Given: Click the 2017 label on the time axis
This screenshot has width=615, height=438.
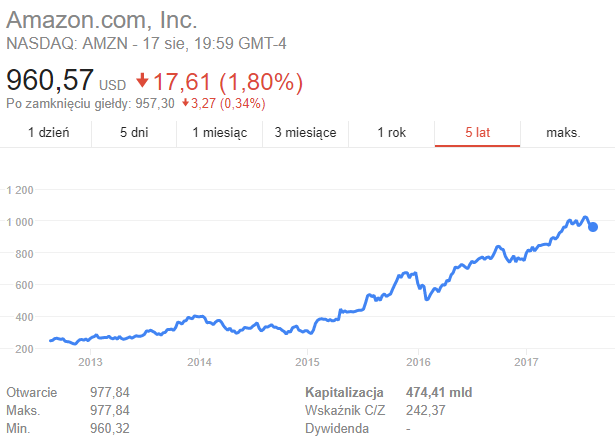Looking at the screenshot, I should pos(526,362).
